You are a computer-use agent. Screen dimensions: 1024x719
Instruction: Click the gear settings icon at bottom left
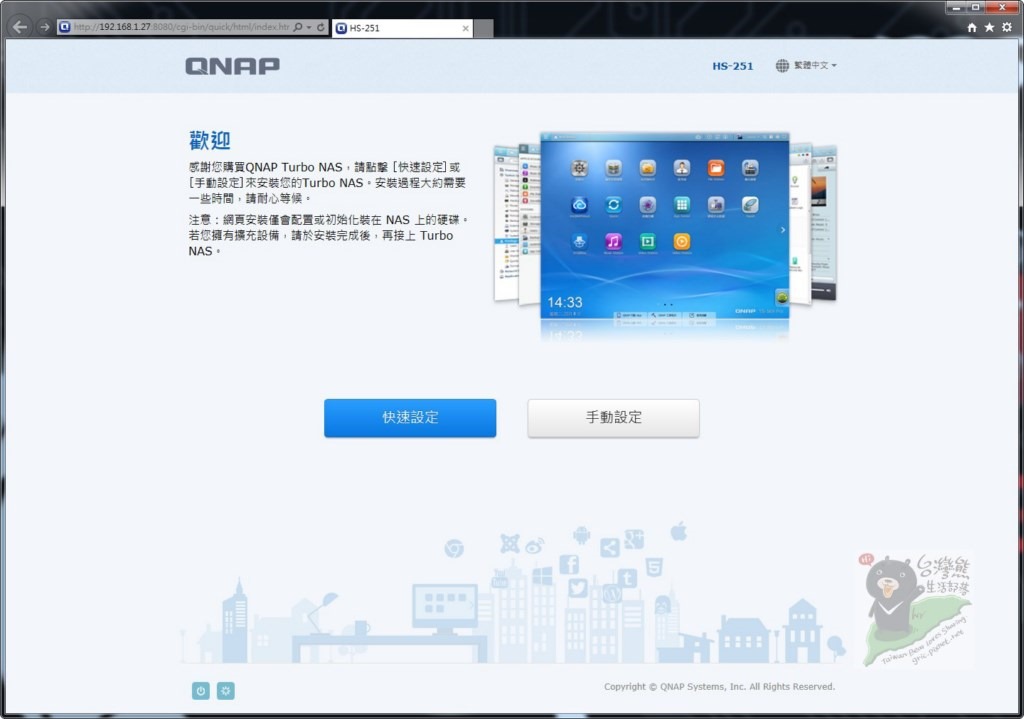[x=225, y=690]
